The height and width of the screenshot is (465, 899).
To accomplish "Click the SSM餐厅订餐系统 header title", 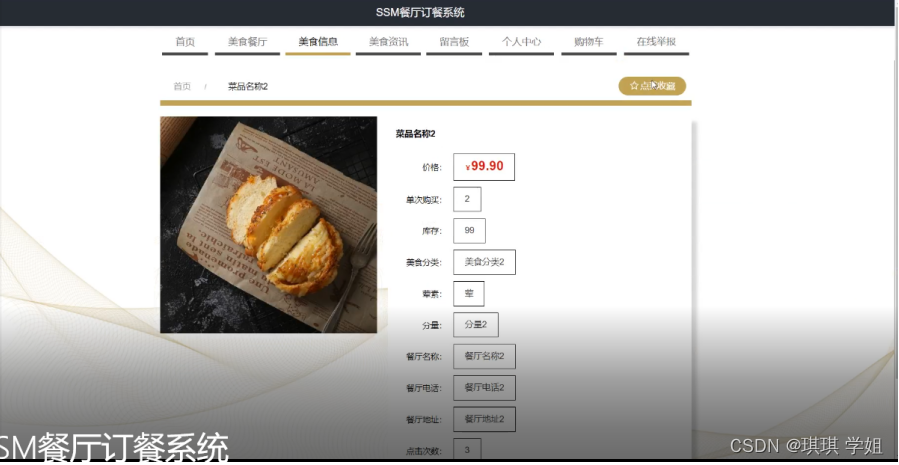I will coord(420,13).
